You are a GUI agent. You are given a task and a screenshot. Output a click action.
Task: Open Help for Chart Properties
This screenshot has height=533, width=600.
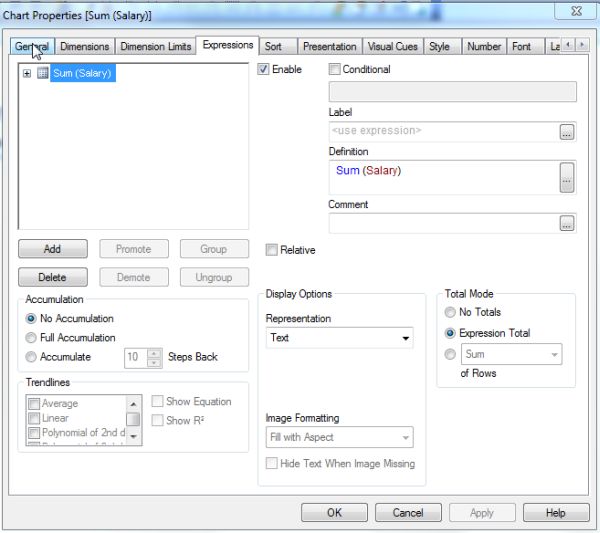click(x=556, y=513)
